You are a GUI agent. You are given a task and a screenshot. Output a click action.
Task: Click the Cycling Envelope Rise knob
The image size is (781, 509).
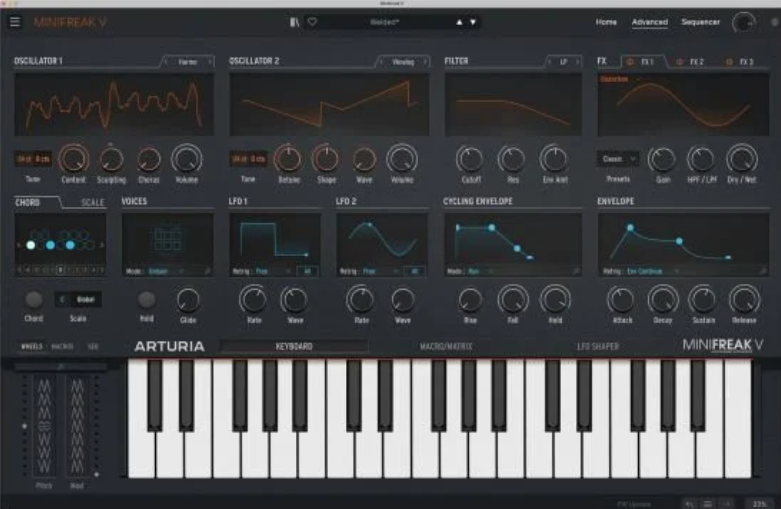(470, 300)
